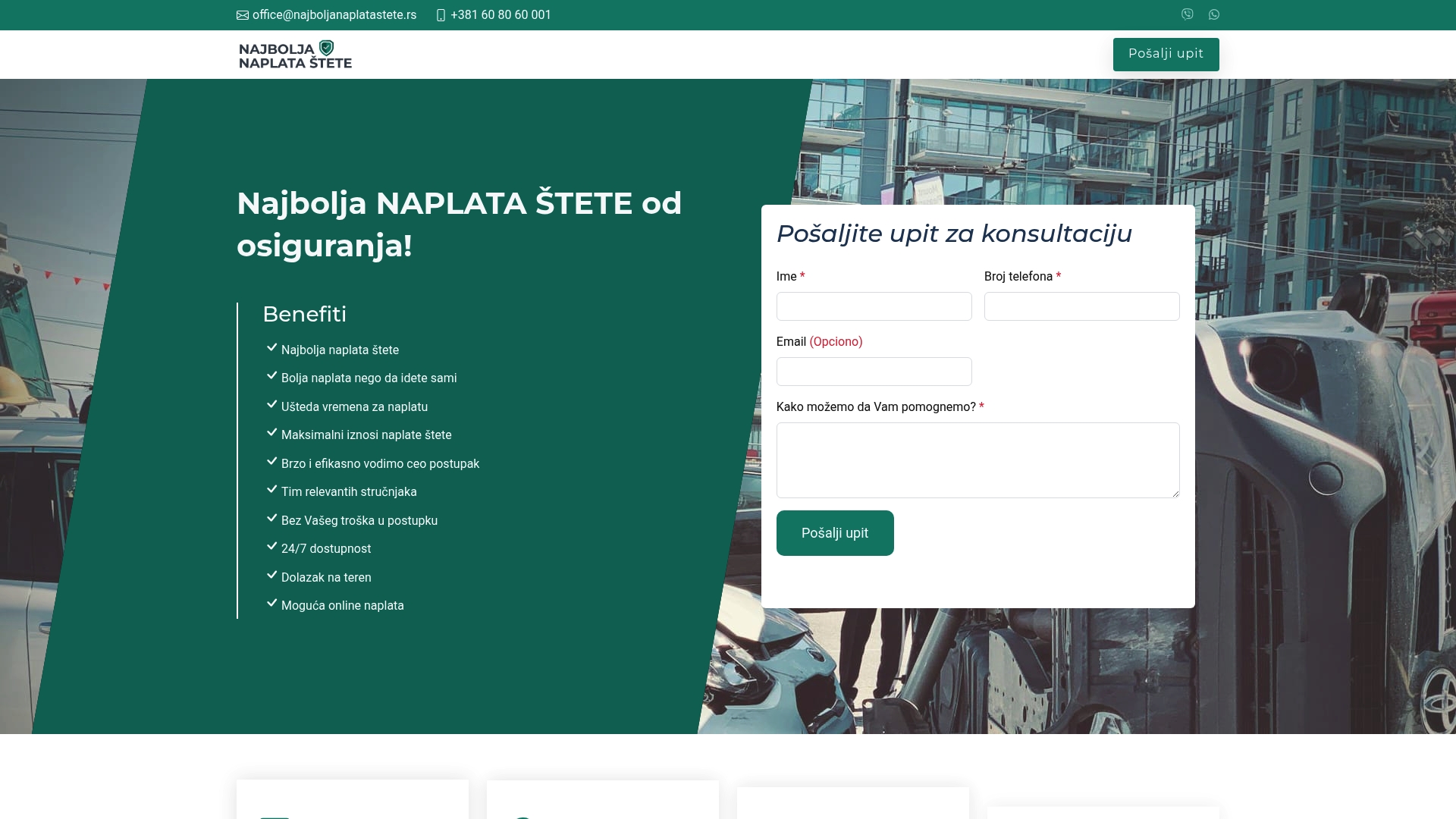Click inside the 'Broj telefona' input field
Screen dimensions: 1456x819
pyautogui.click(x=1081, y=306)
